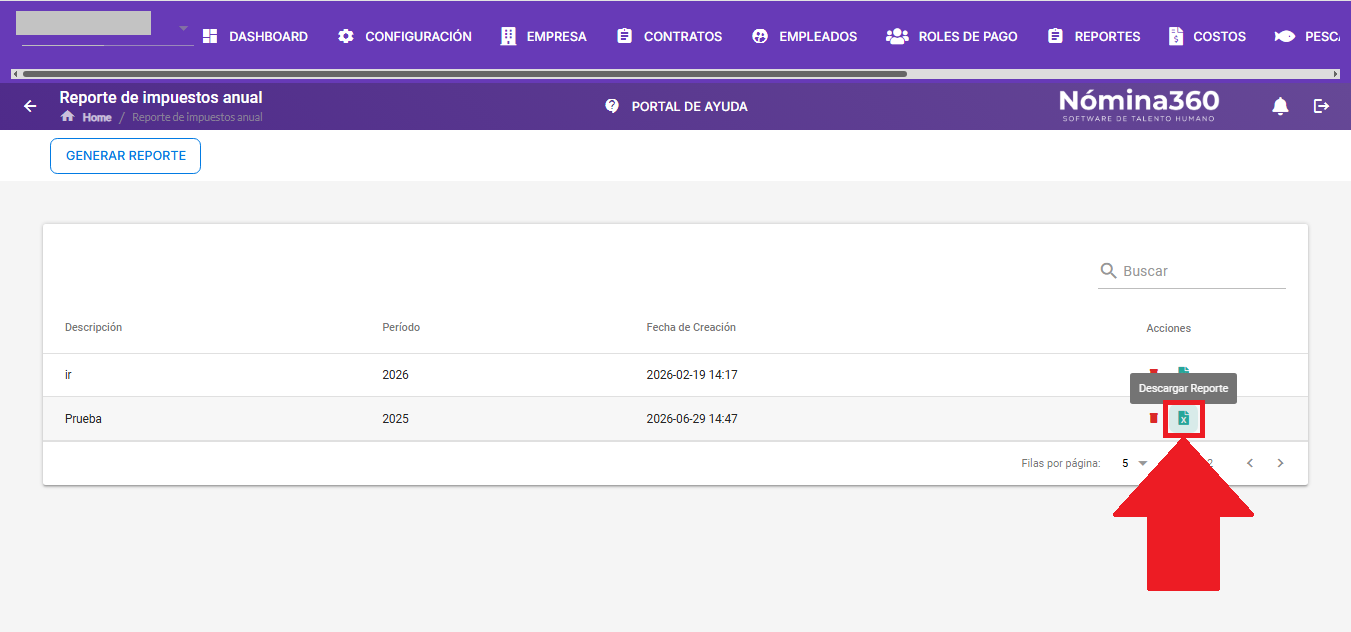Open the notifications bell
Viewport: 1351px width, 632px height.
[x=1280, y=106]
